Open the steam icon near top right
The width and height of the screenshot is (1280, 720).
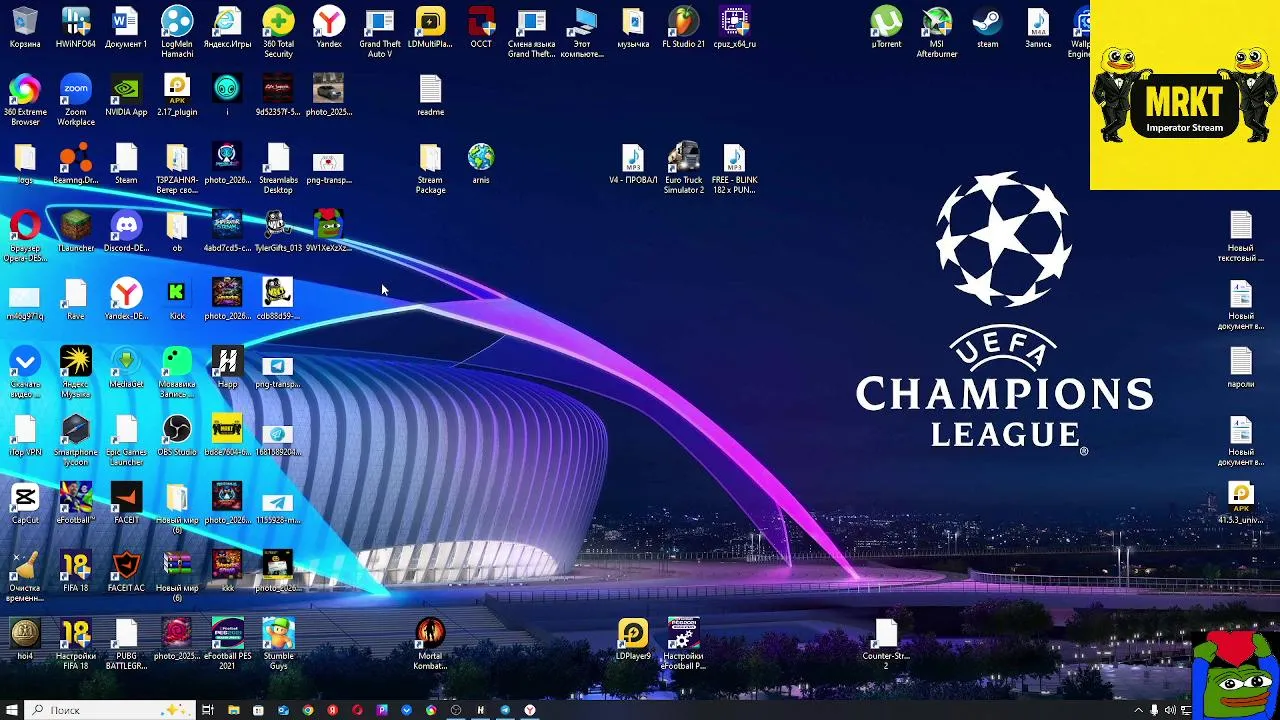pyautogui.click(x=988, y=28)
